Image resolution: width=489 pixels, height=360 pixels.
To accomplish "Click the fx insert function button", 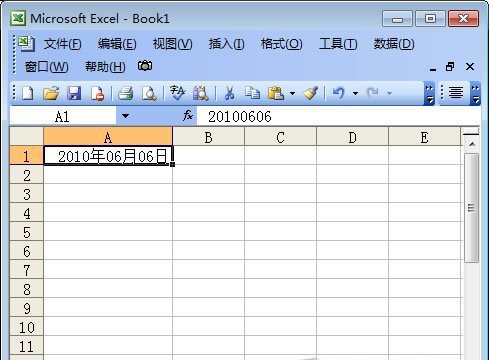I will coord(188,116).
